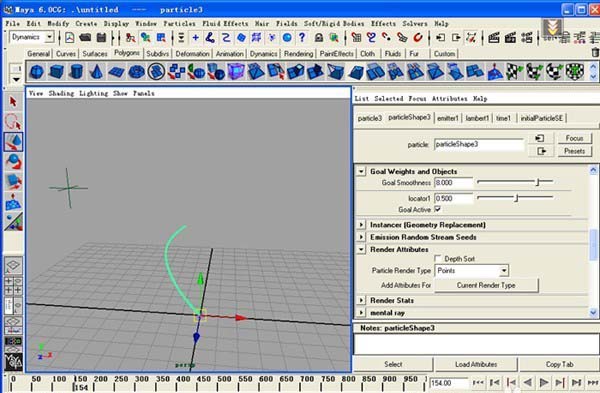Click the Load Attributes button

476,364
